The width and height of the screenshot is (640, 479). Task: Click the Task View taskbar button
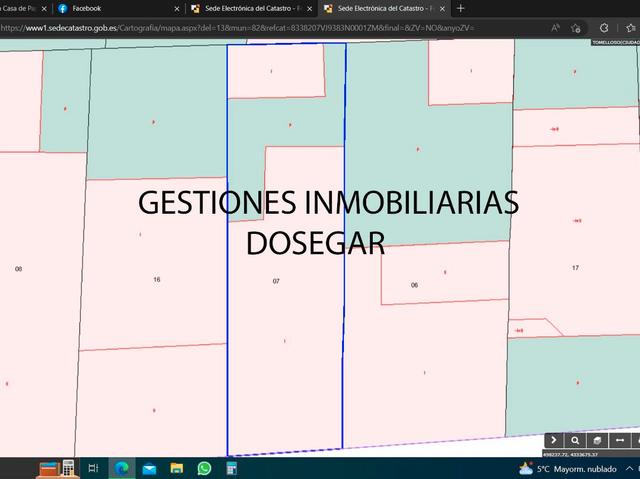pyautogui.click(x=94, y=468)
